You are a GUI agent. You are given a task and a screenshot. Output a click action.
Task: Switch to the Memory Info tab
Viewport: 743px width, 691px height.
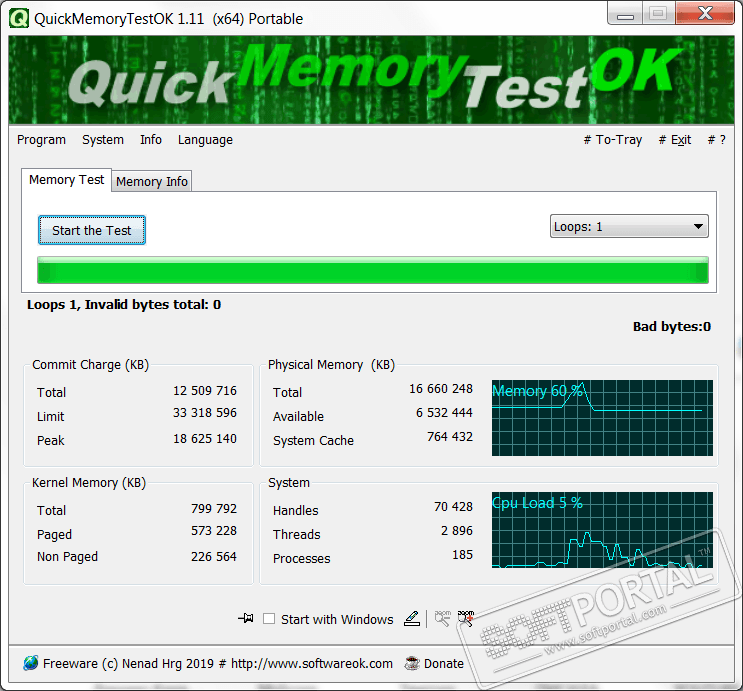click(x=152, y=182)
